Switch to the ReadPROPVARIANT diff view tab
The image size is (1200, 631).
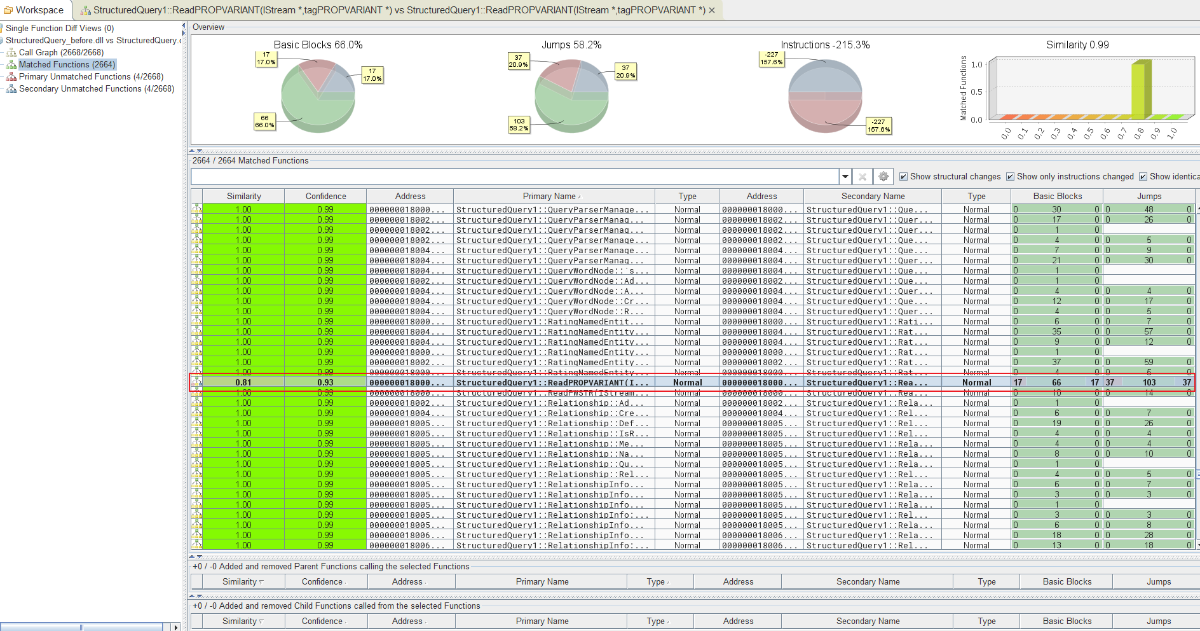pos(398,9)
